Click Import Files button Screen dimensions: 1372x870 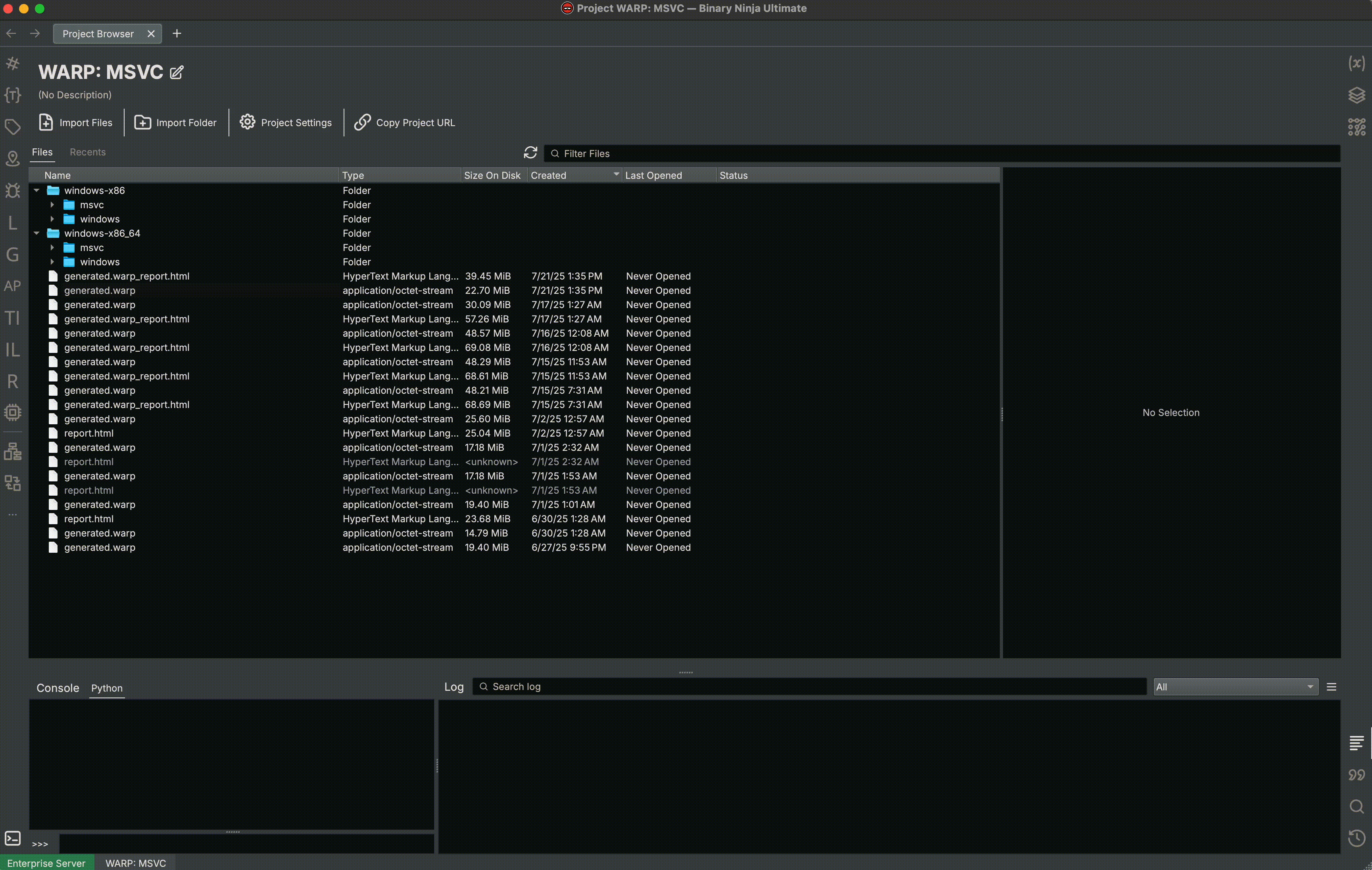[x=76, y=123]
